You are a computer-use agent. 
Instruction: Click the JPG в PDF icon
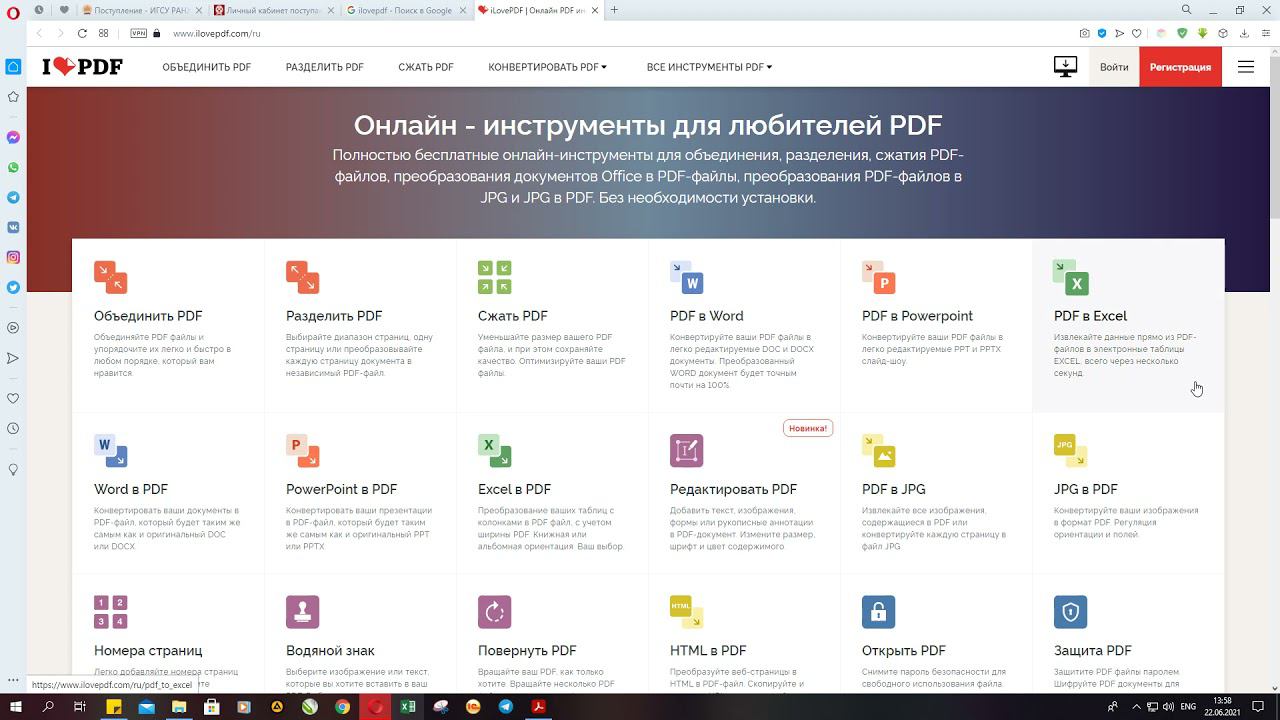coord(1070,450)
